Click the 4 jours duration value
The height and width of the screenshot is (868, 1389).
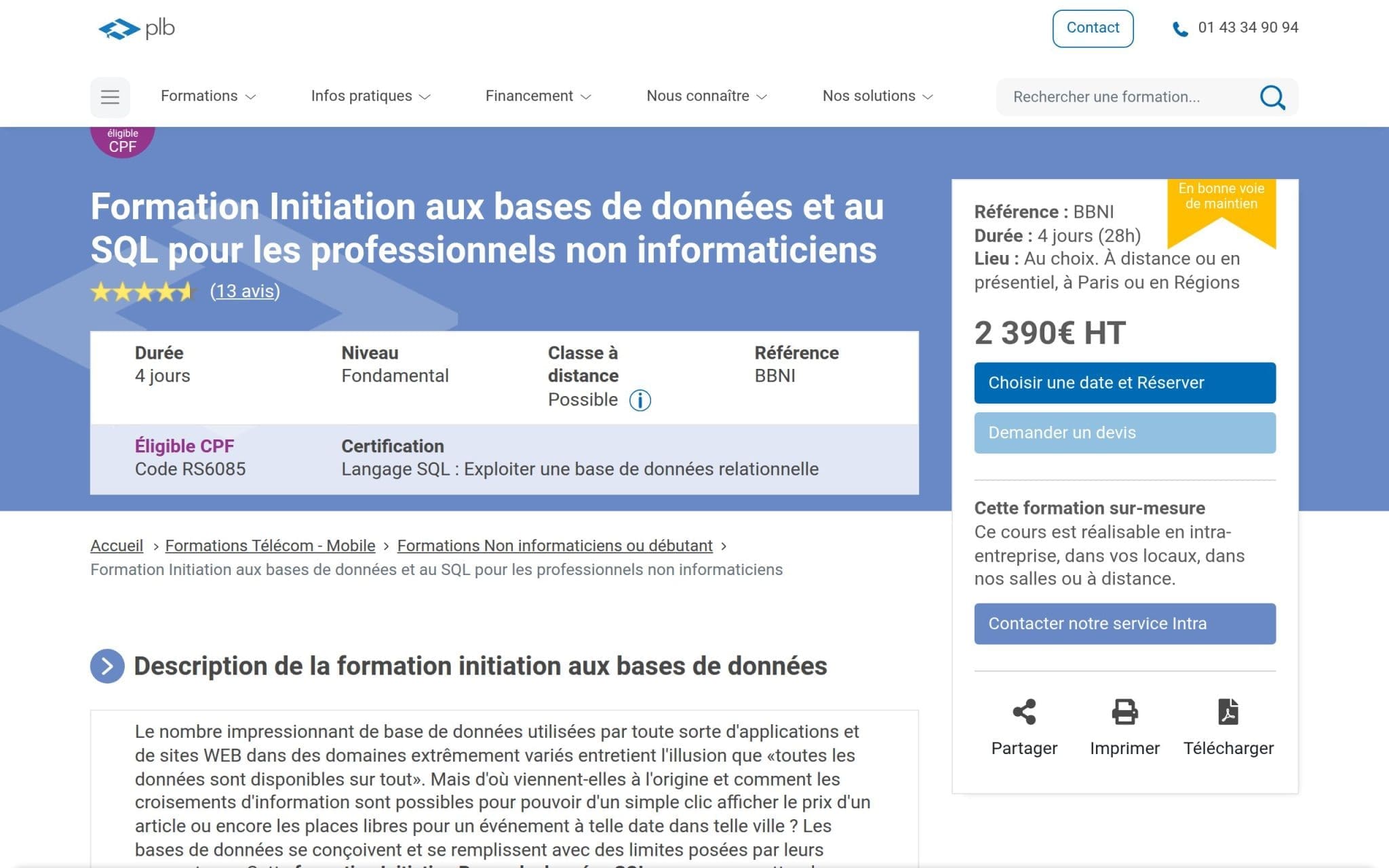pos(162,376)
